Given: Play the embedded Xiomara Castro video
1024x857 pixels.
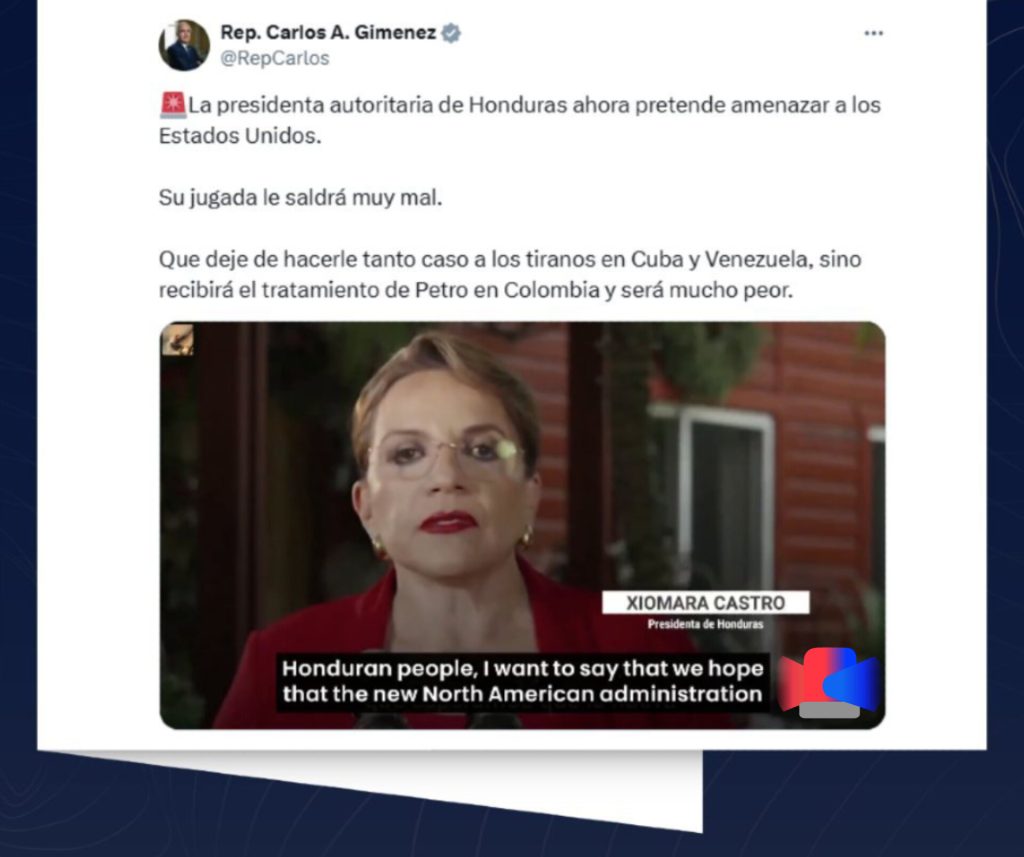Looking at the screenshot, I should coord(522,525).
